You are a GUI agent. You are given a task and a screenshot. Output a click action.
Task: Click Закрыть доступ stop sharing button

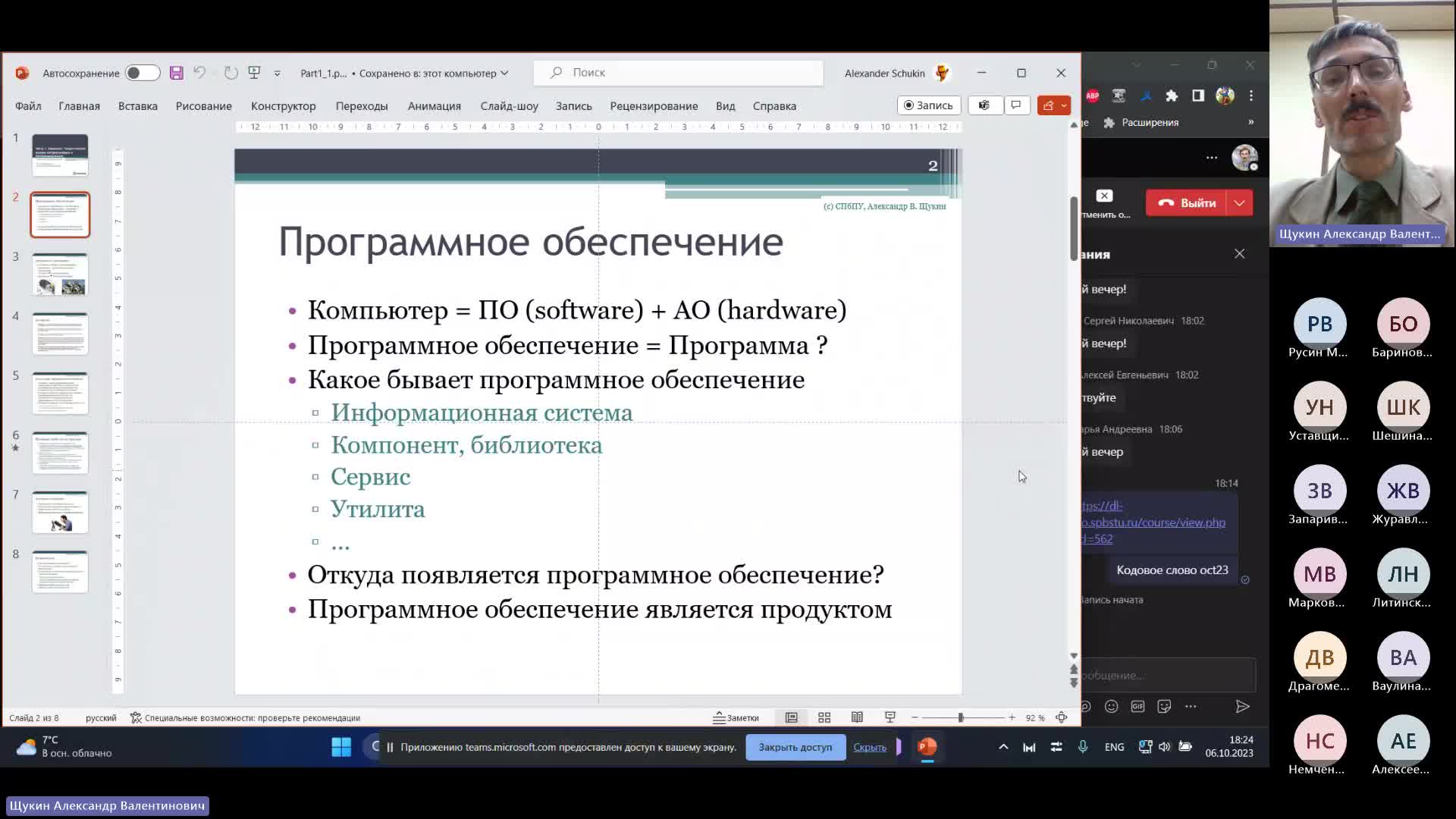795,747
